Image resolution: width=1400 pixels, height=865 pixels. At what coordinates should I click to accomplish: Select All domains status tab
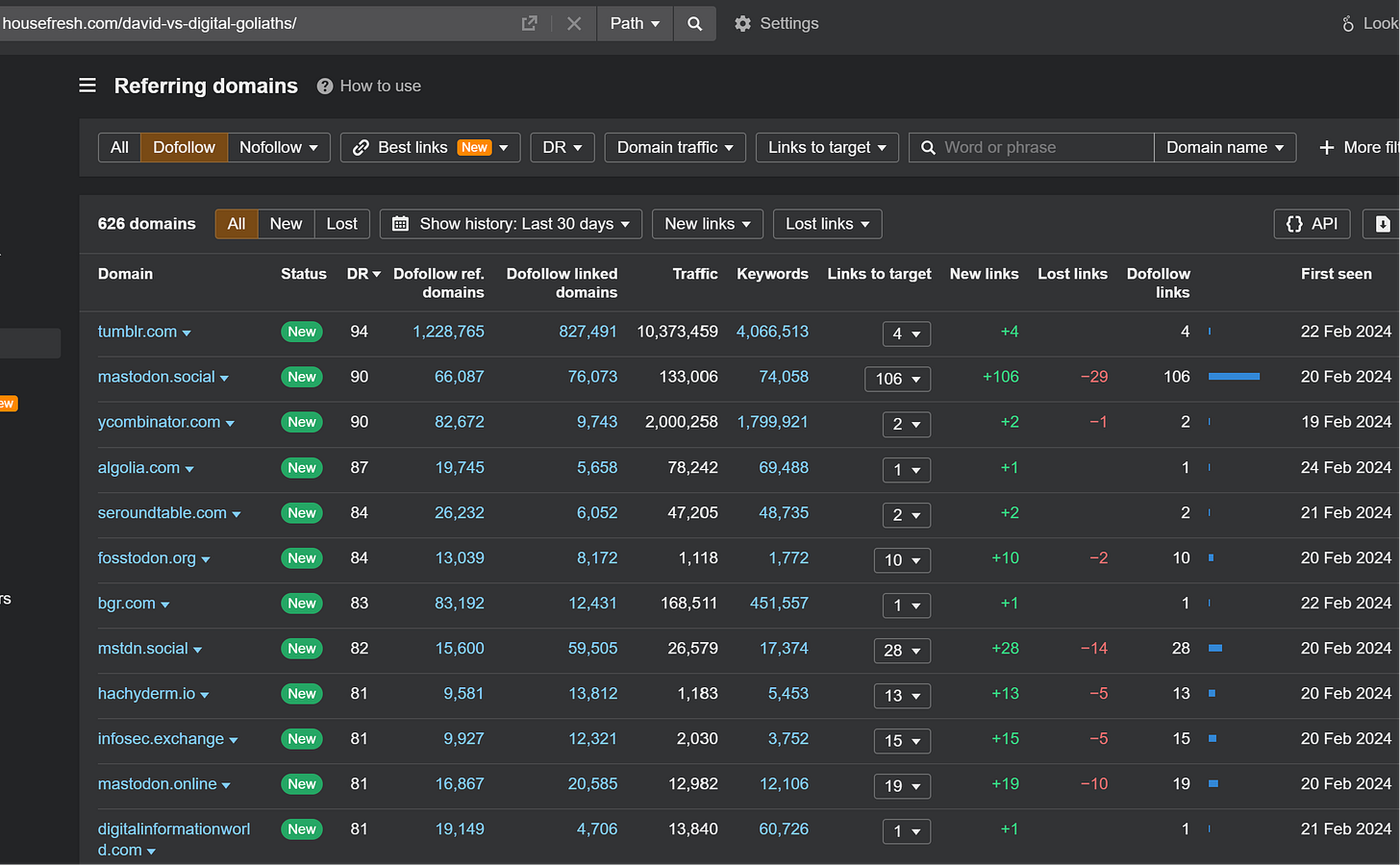[237, 224]
